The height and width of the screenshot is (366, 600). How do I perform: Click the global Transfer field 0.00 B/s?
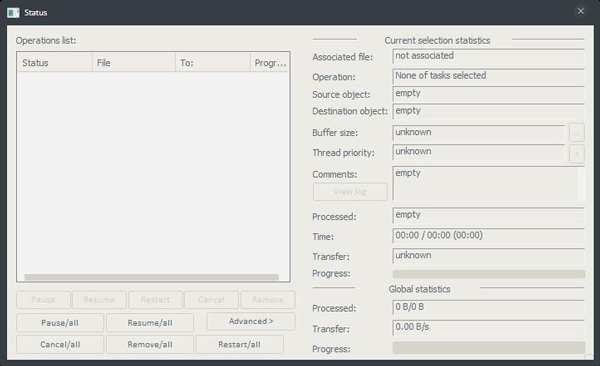tap(489, 327)
